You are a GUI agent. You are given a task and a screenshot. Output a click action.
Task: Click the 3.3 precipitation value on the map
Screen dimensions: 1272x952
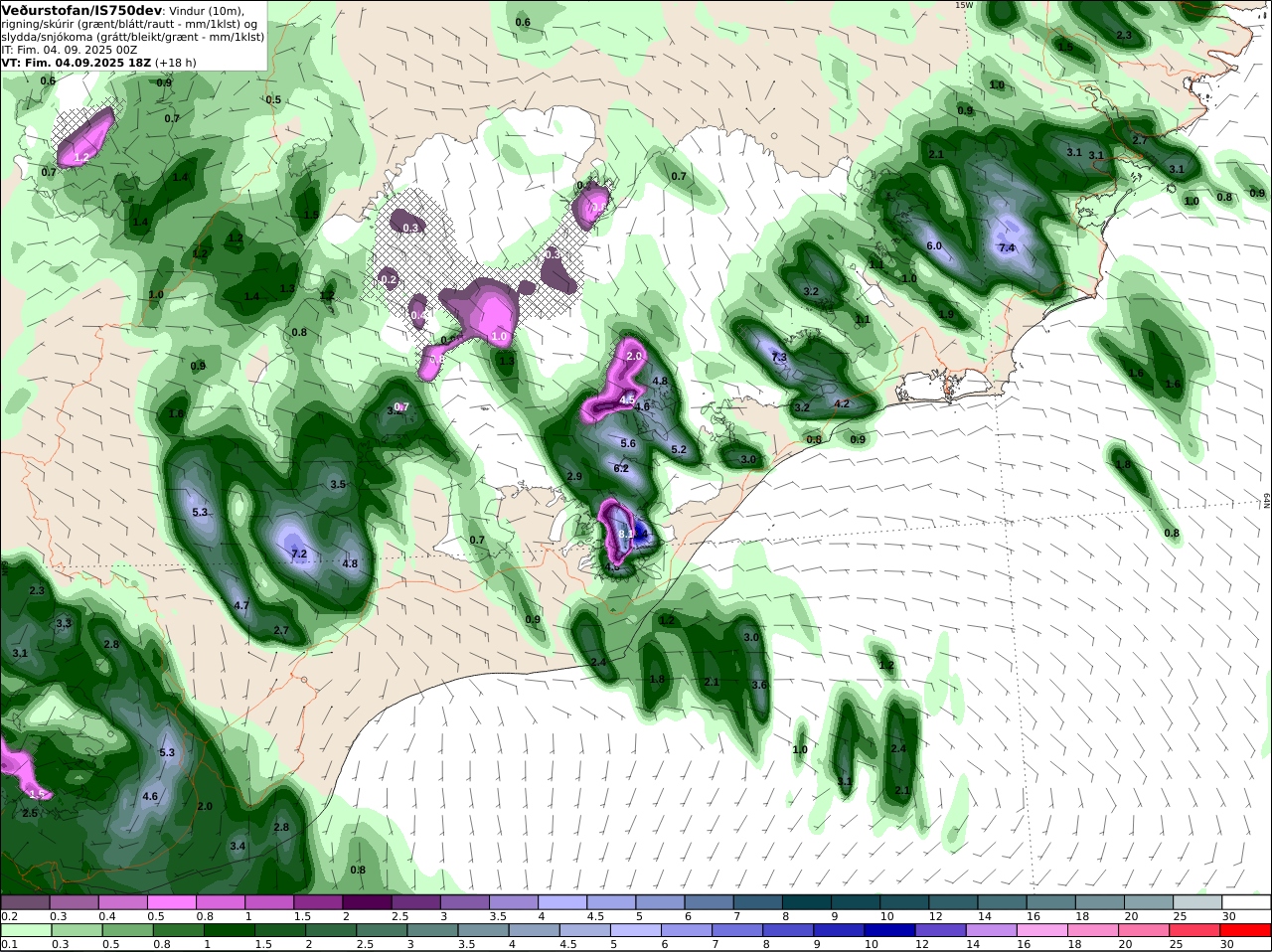click(64, 623)
